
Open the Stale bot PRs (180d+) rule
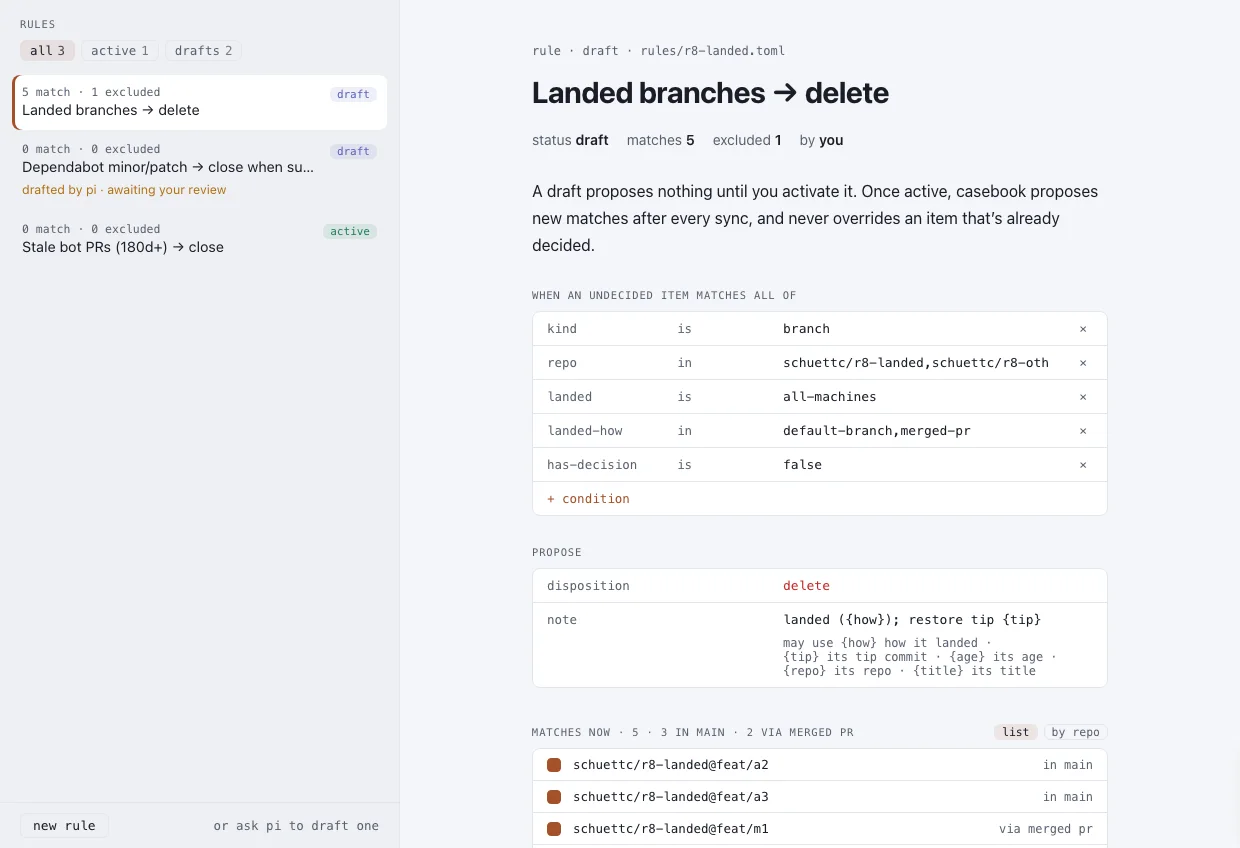200,239
